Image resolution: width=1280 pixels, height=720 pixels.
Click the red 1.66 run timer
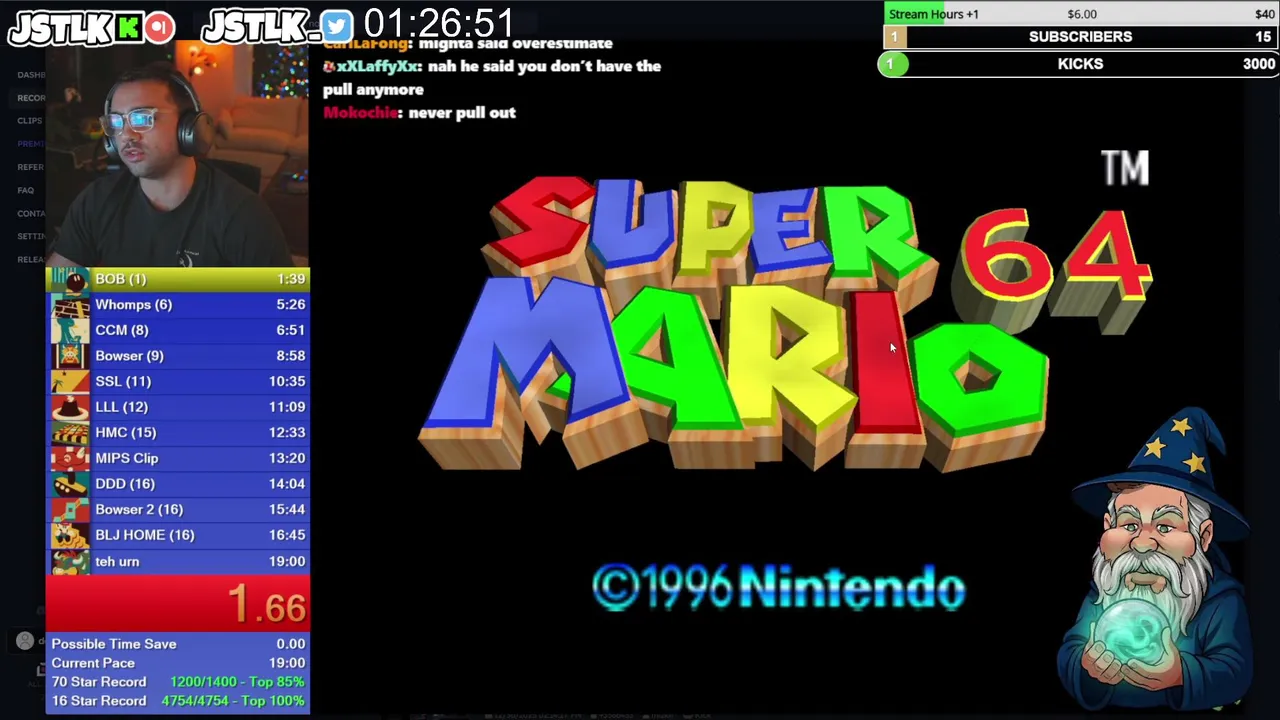tap(266, 605)
